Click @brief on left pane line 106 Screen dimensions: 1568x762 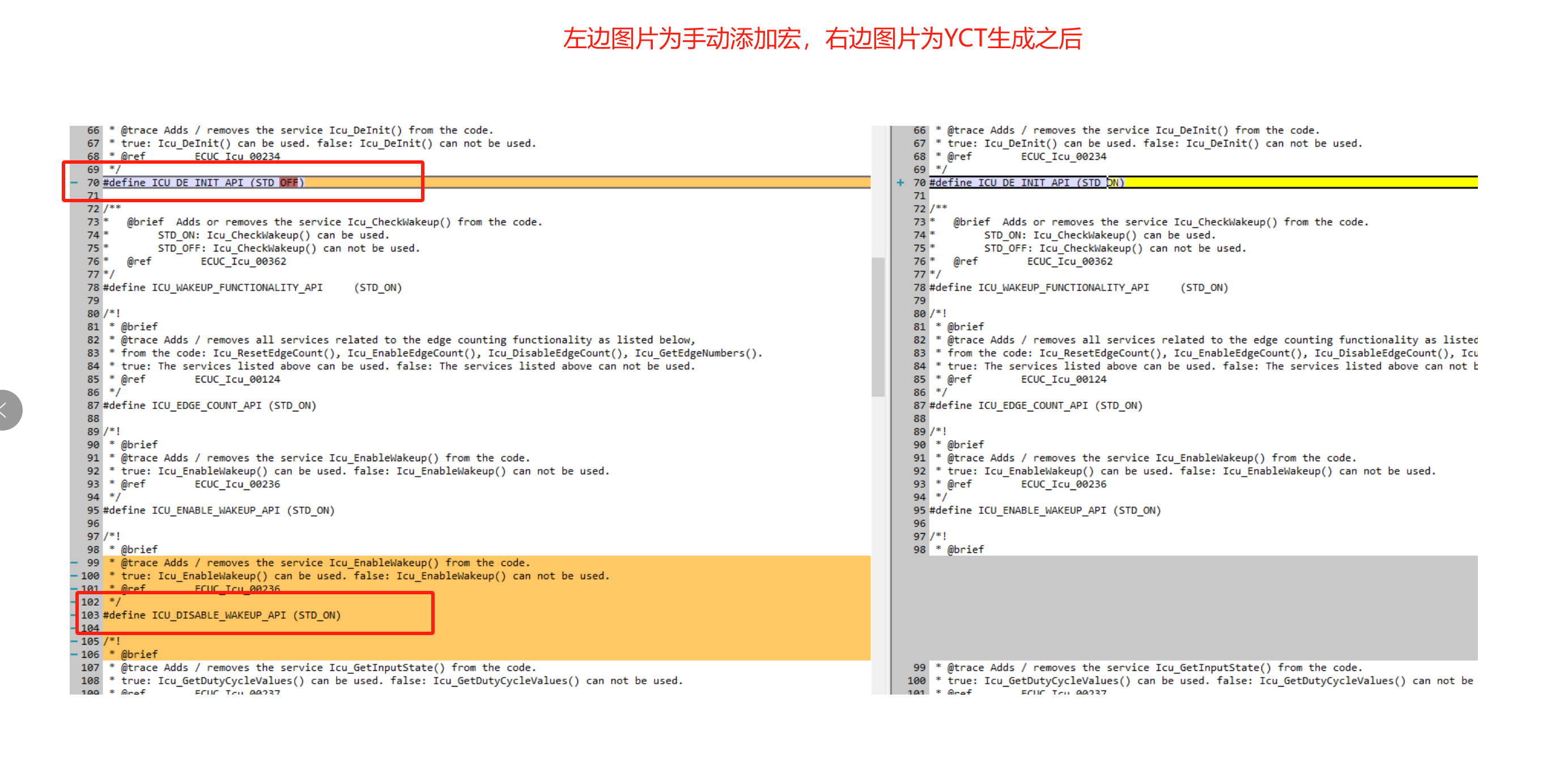pyautogui.click(x=139, y=654)
